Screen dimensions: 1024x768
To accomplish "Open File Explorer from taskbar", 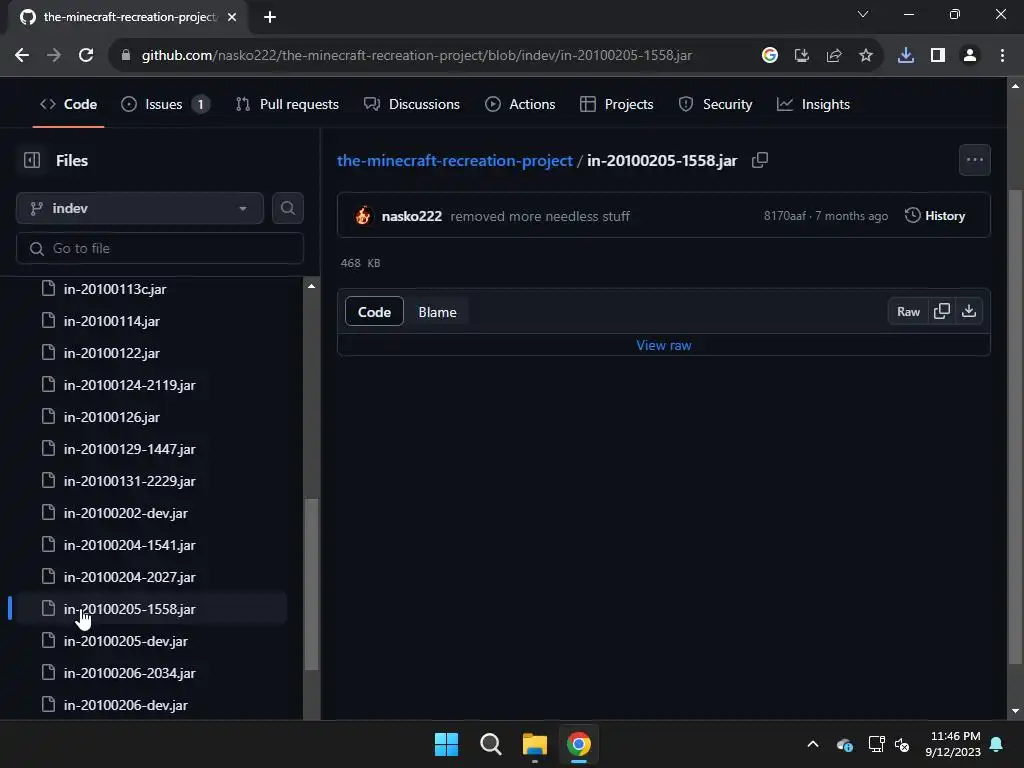I will [x=534, y=744].
